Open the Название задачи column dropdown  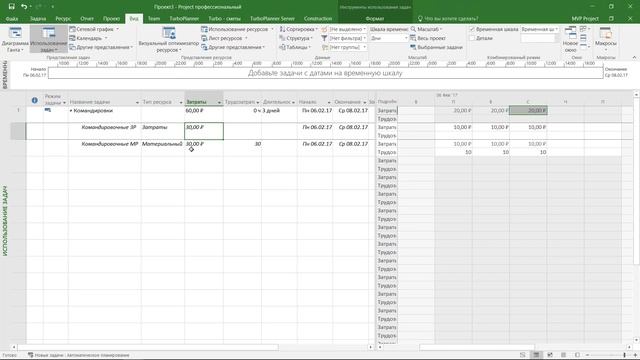coord(137,102)
